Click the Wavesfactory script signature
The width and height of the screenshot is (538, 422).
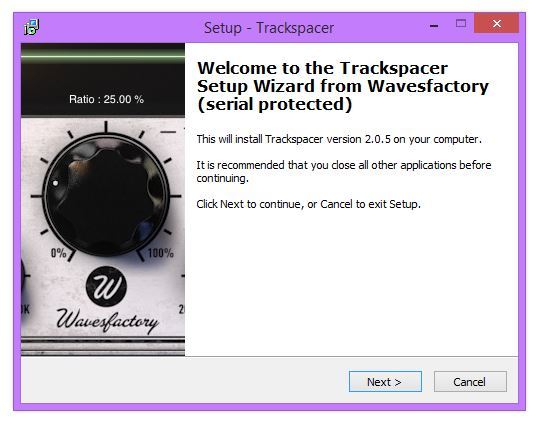107,321
